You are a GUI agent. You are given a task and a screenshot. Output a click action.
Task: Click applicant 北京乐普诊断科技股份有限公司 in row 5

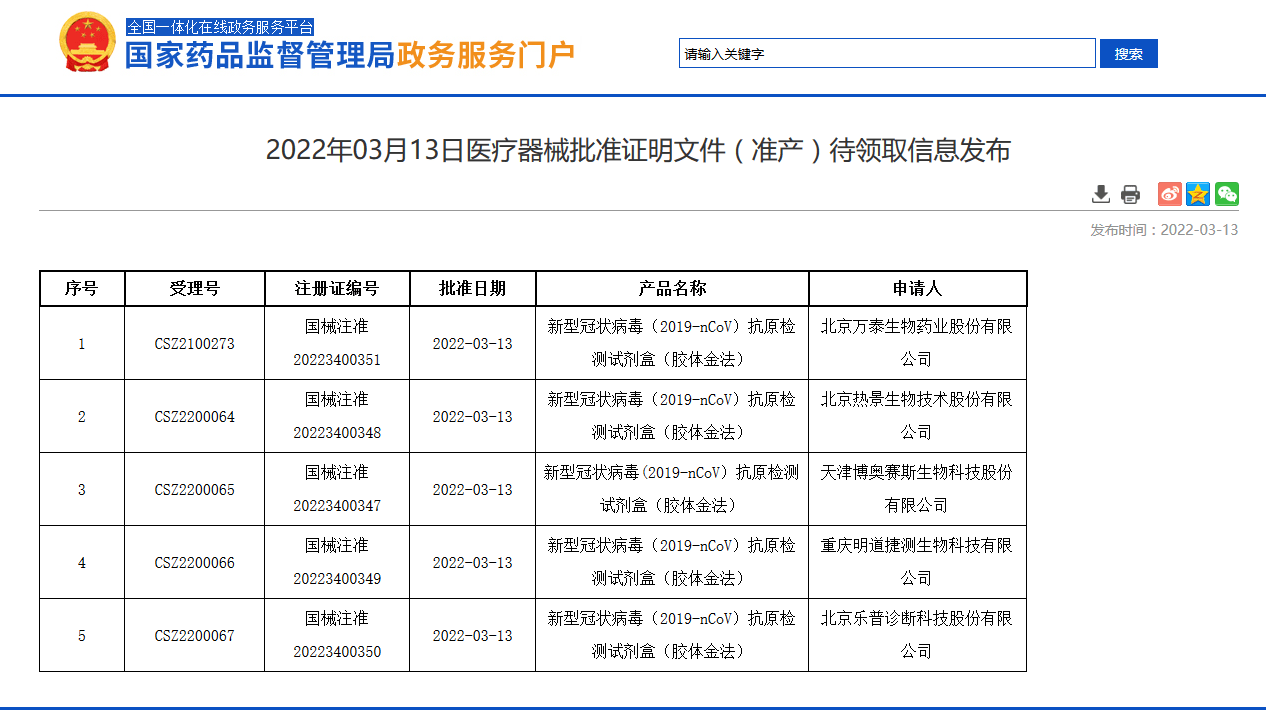917,634
